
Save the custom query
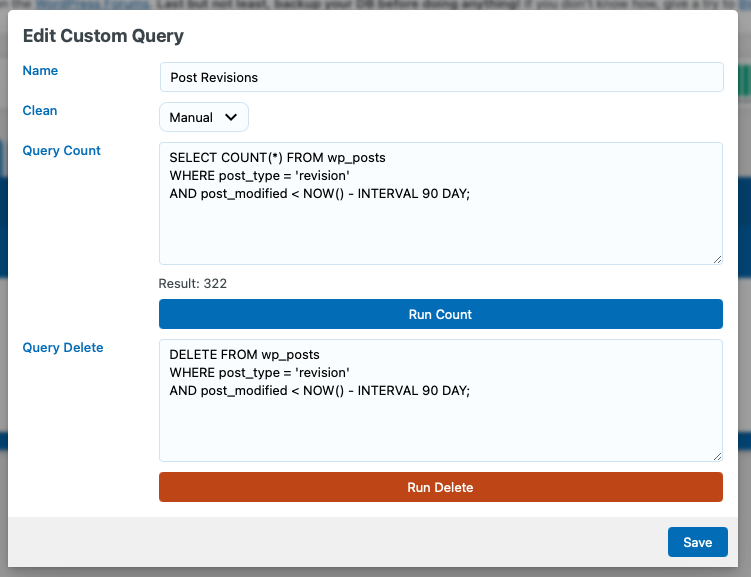point(697,542)
